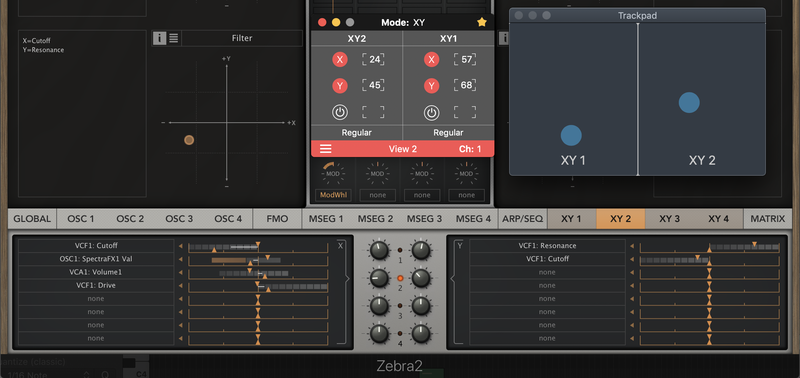Click the right knob in row 2
Image resolution: width=800 pixels, height=378 pixels.
click(x=421, y=278)
